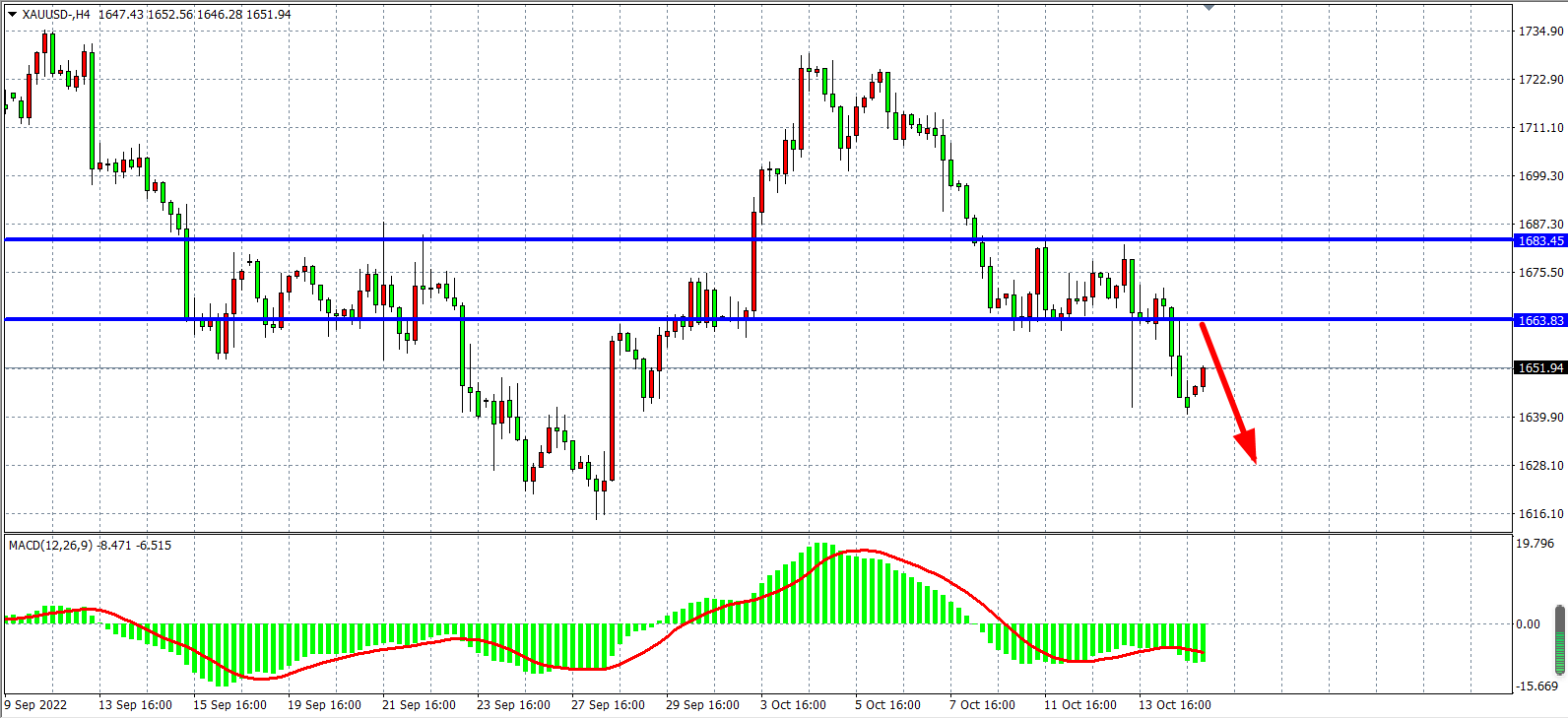Click the 3 Oct 16:00 time label
1568x719 pixels.
tap(793, 705)
